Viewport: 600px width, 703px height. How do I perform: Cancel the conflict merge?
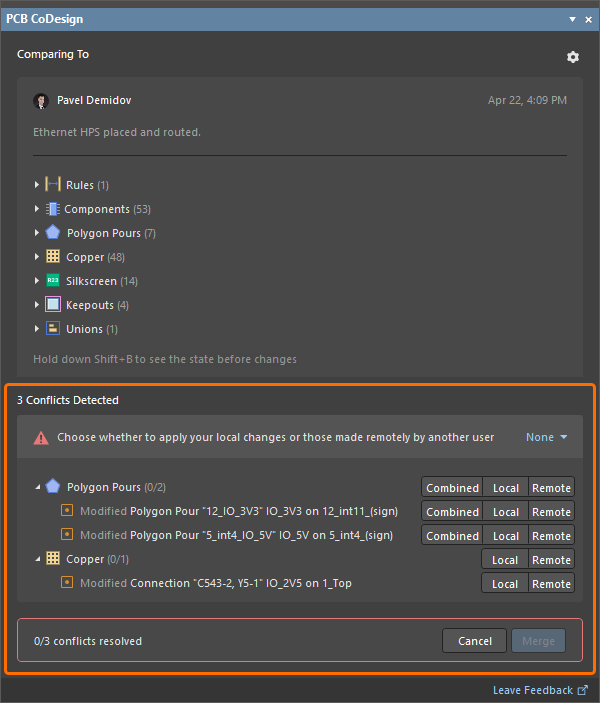pyautogui.click(x=475, y=641)
